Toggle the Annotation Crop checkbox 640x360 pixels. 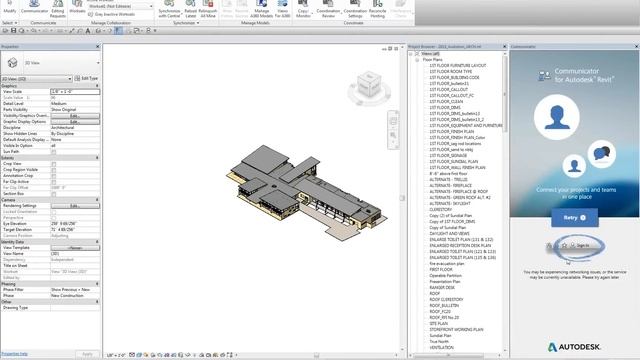53,176
